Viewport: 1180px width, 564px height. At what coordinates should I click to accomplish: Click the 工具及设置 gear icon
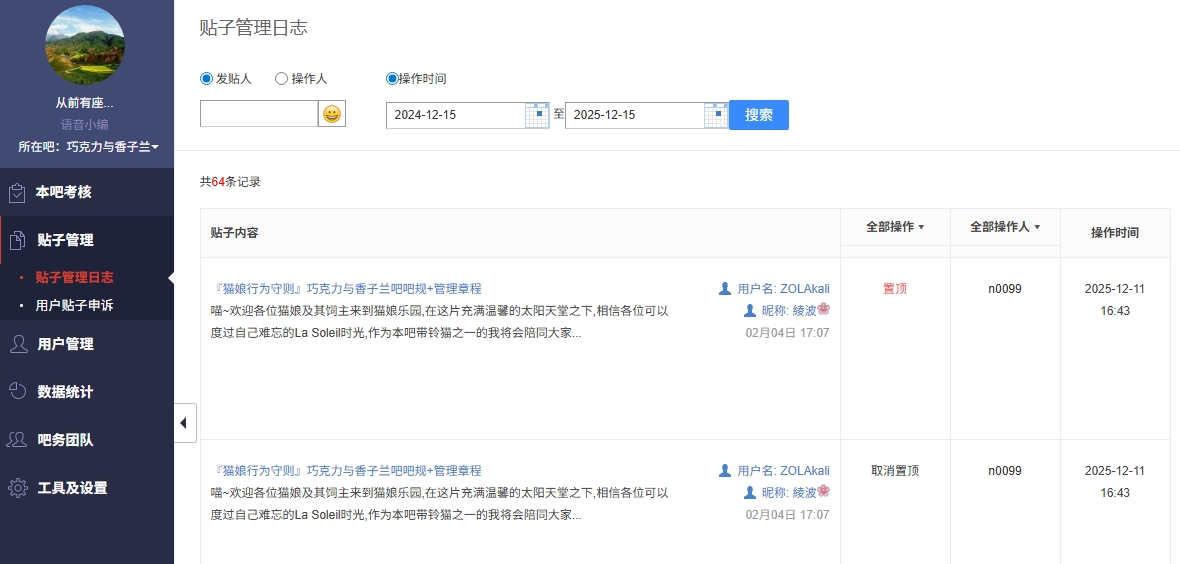[x=17, y=488]
